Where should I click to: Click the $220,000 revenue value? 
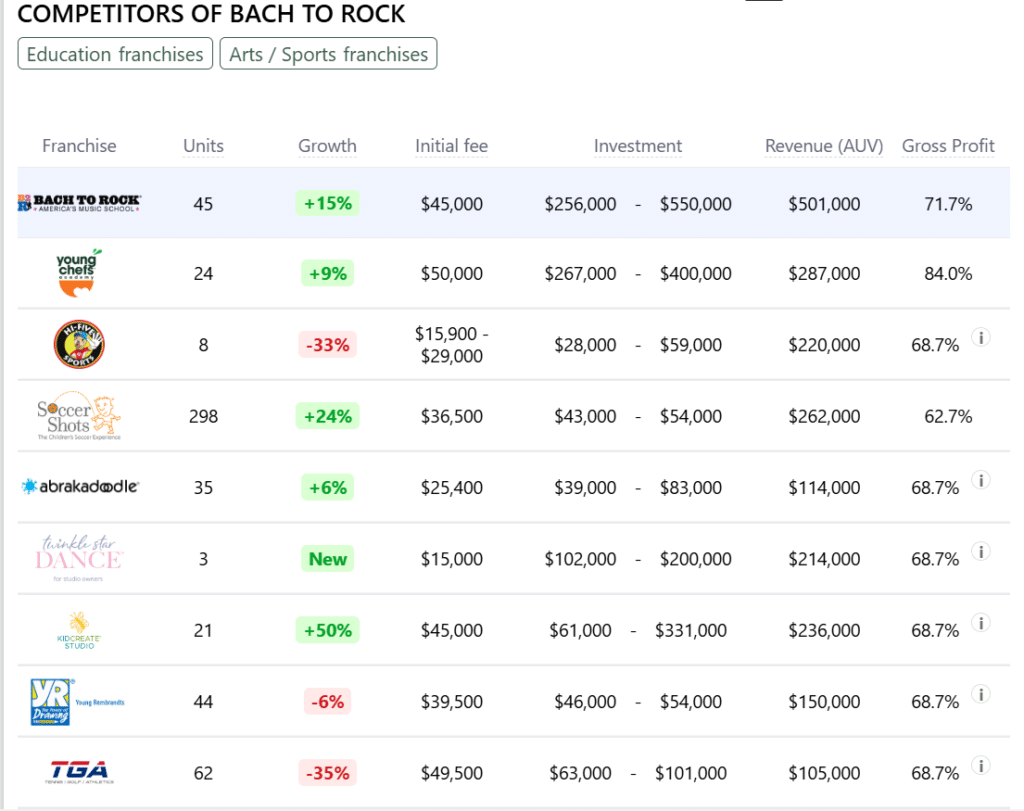(824, 345)
